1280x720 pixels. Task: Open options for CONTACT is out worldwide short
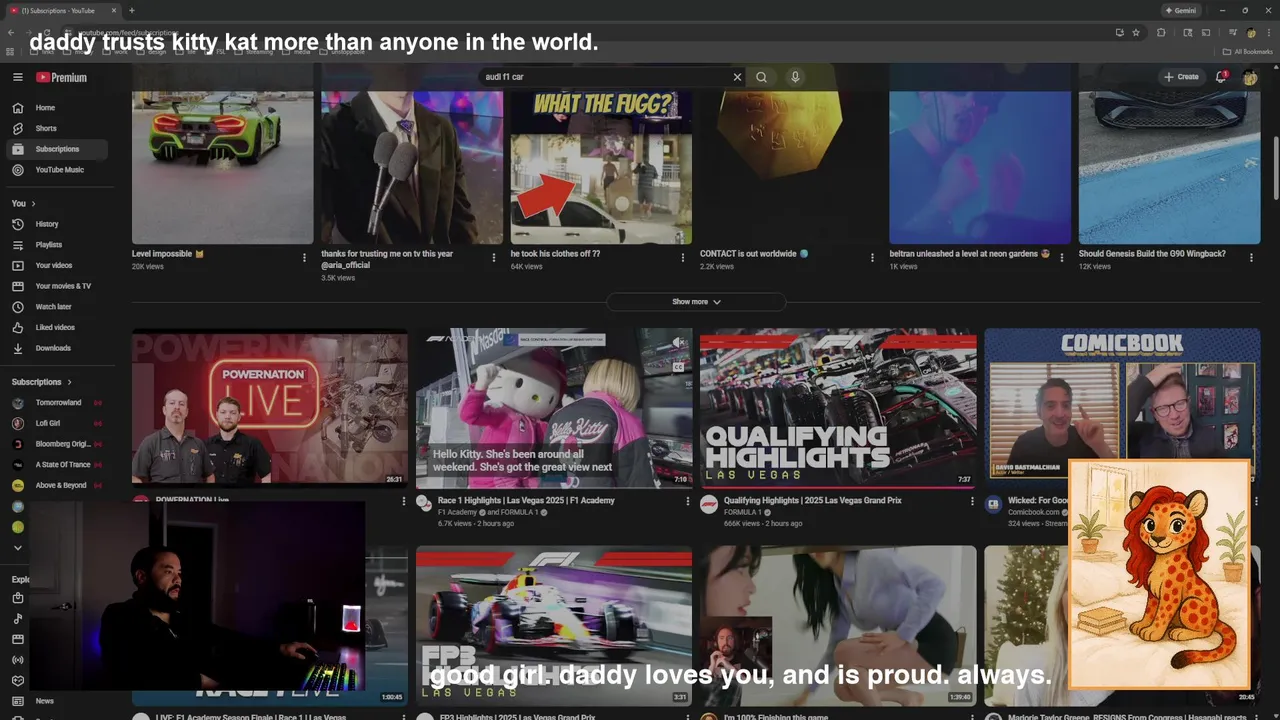[872, 257]
